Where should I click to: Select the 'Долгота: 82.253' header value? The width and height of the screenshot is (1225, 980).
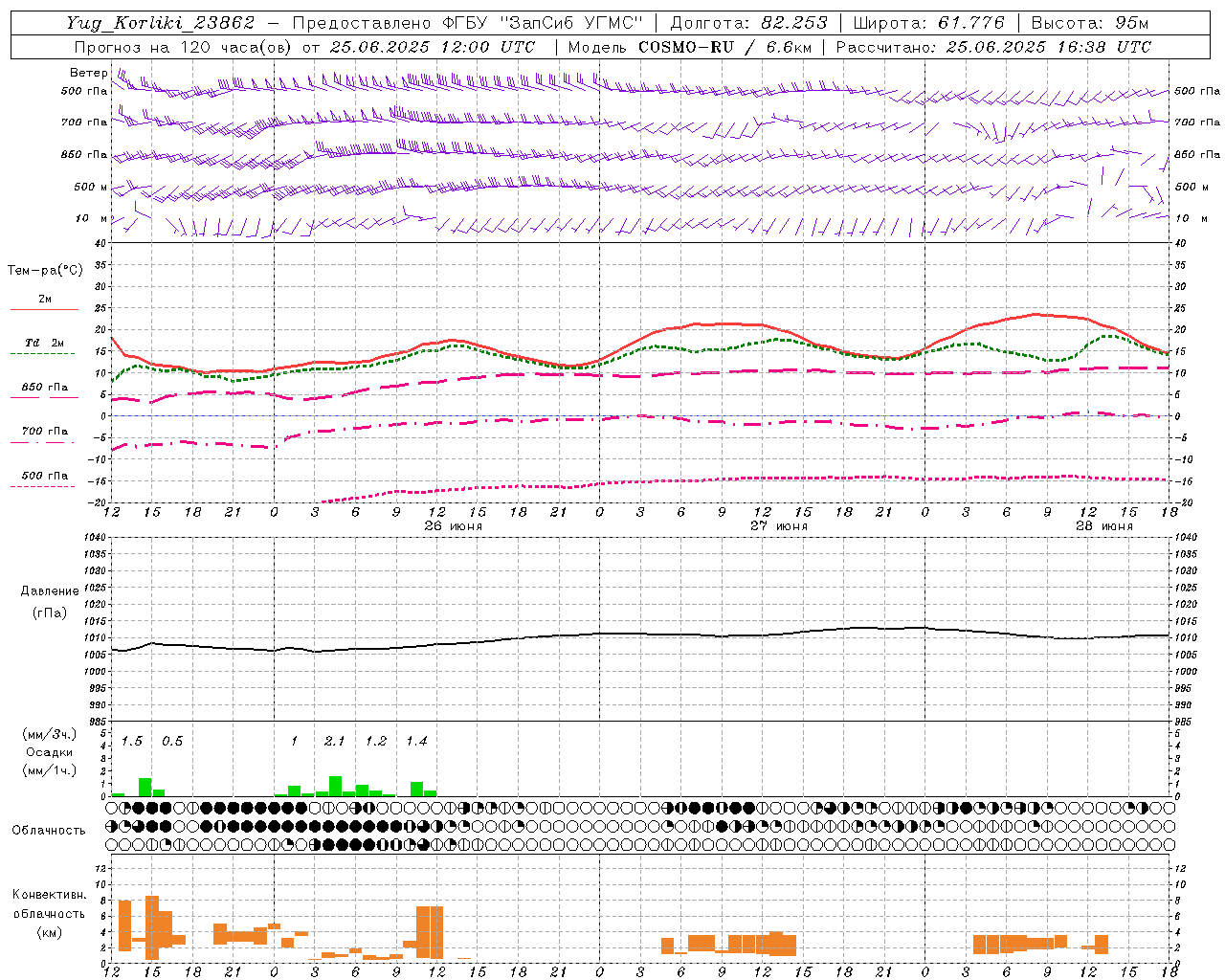coord(749,23)
